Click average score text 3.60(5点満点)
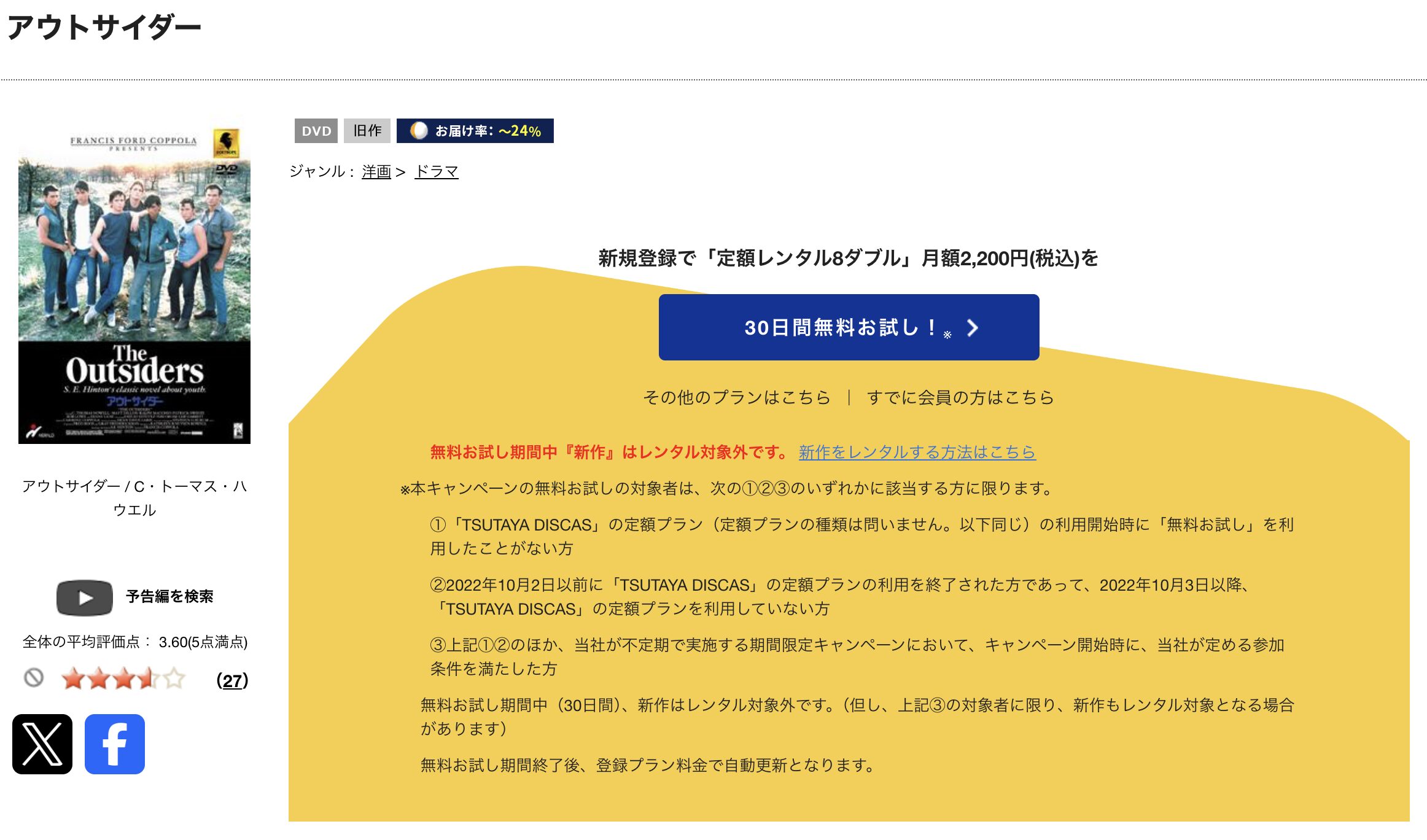 203,642
